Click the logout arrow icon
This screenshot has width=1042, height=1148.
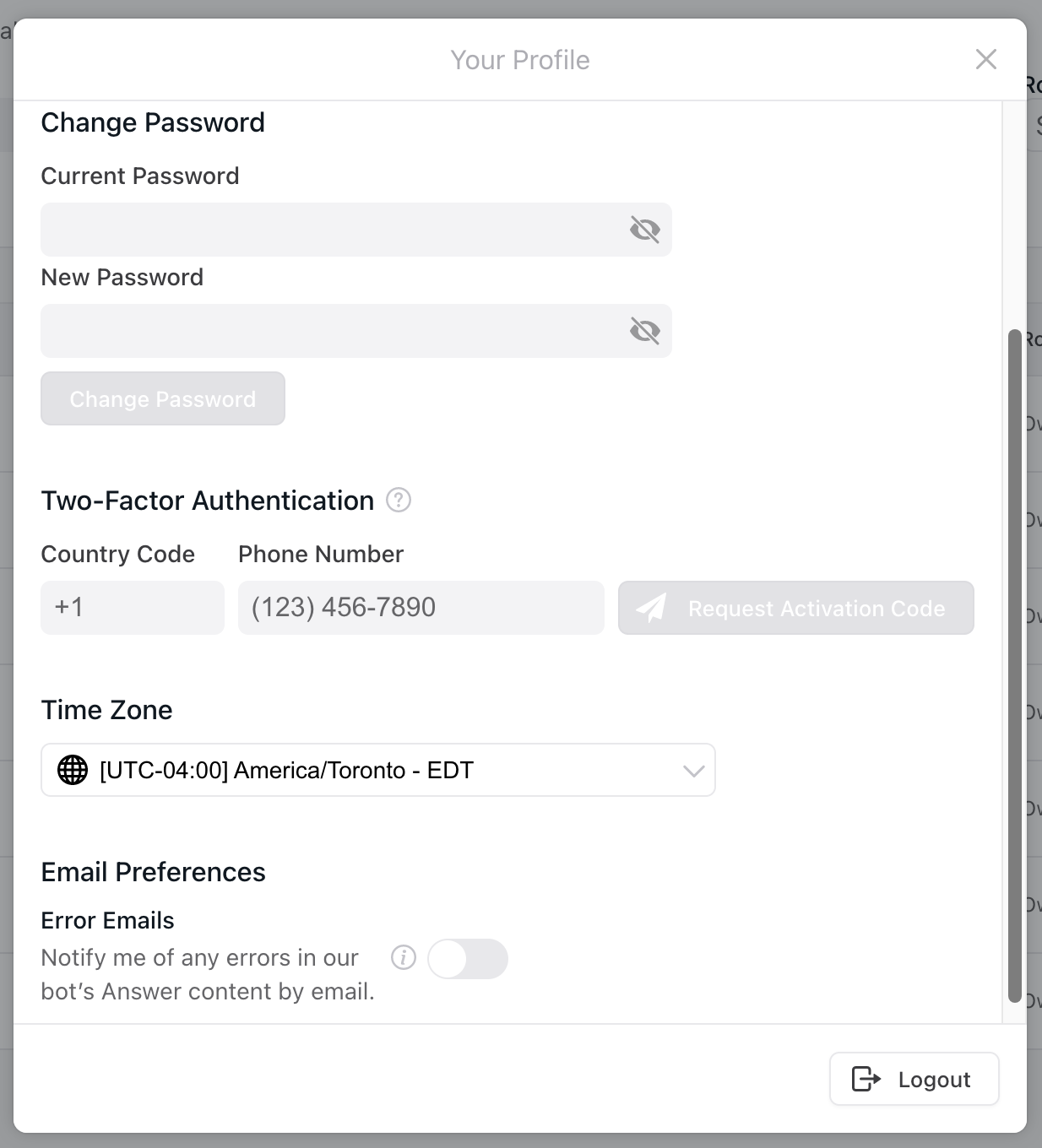tap(866, 1079)
